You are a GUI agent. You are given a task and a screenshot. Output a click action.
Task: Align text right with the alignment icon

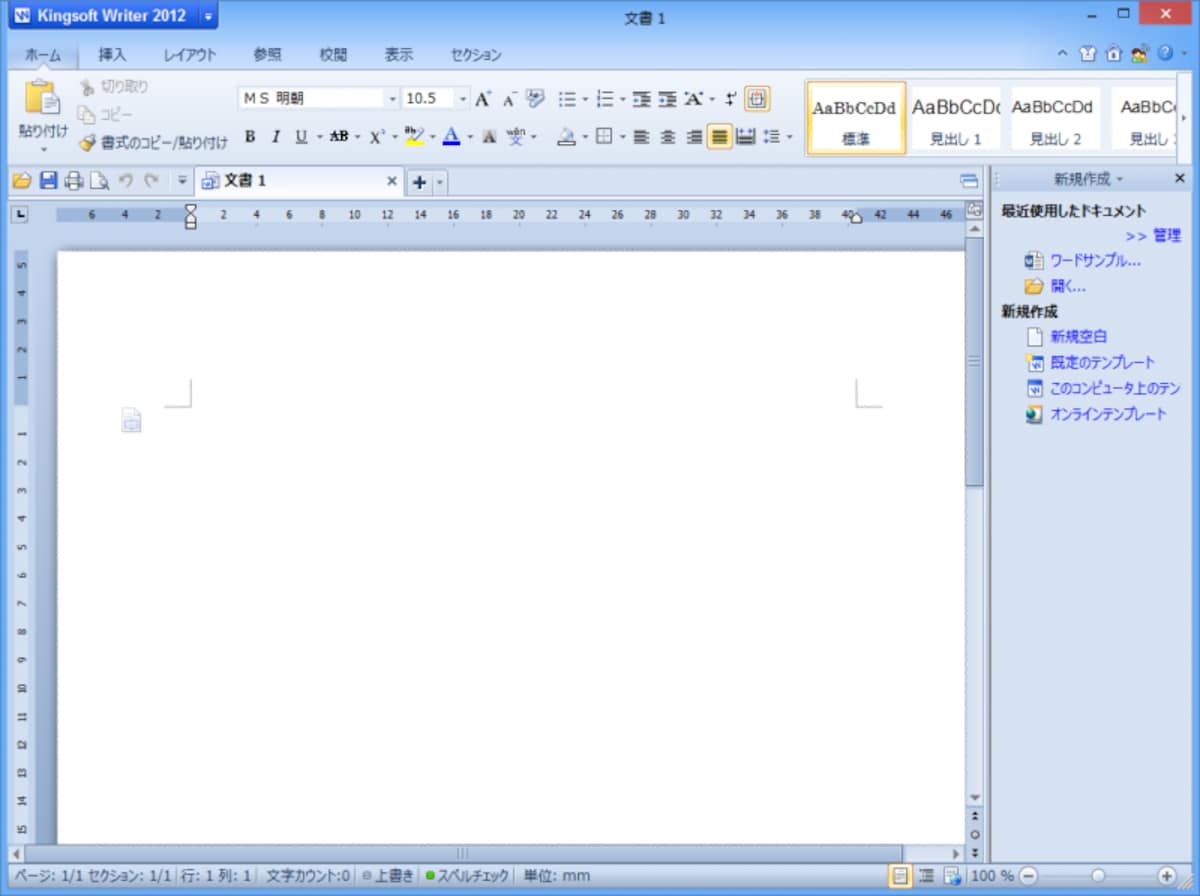[x=694, y=136]
